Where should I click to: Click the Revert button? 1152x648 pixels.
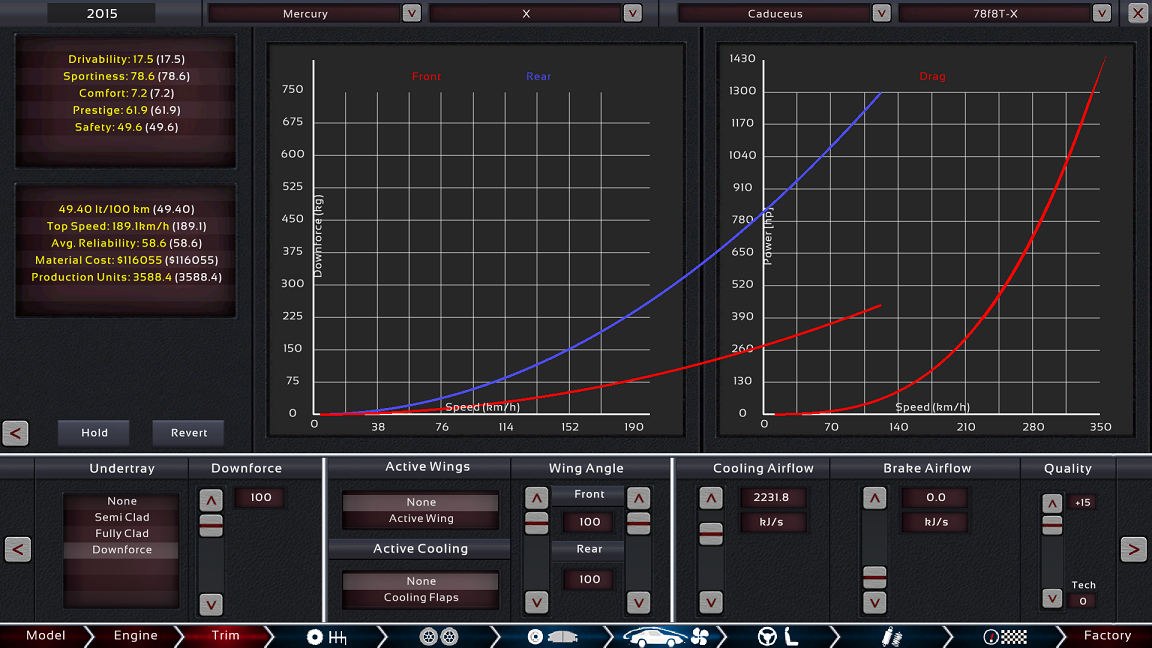tap(189, 433)
